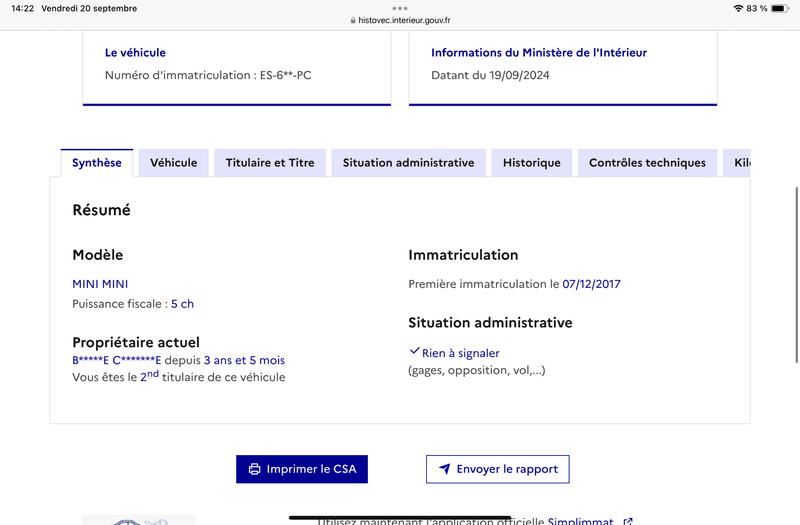
Task: Click the Propriétaire actuel heading
Action: (136, 342)
